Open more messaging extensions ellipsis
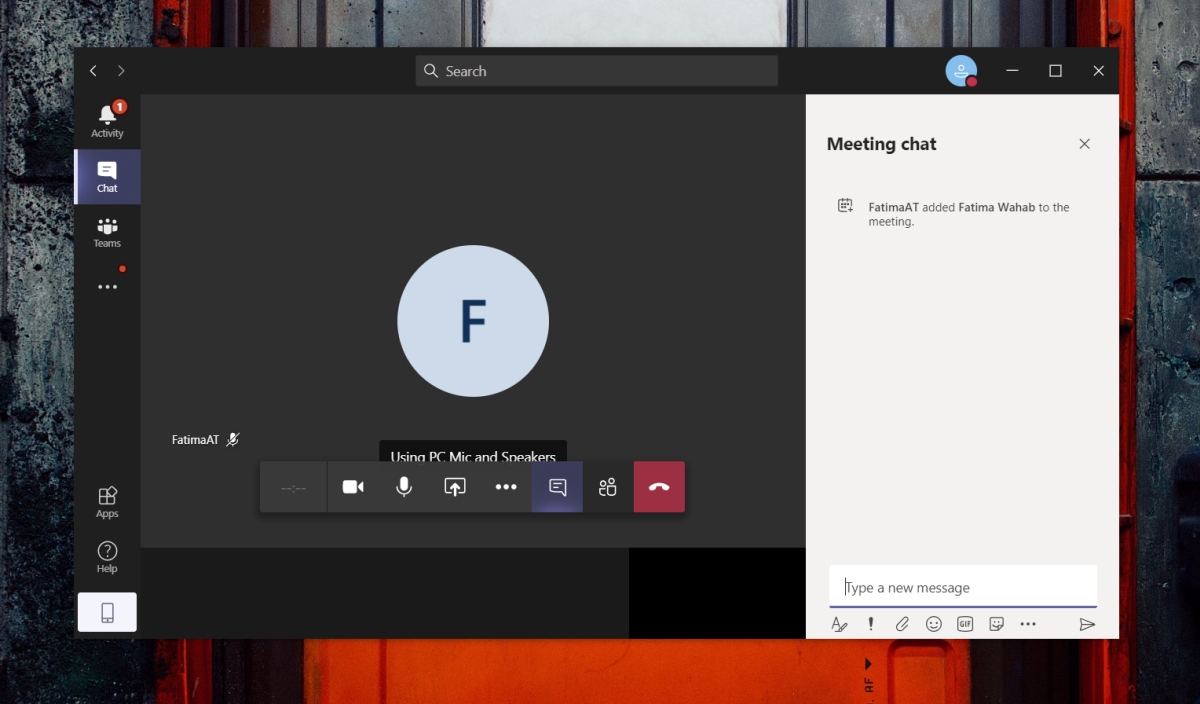Viewport: 1200px width, 704px height. tap(1028, 624)
